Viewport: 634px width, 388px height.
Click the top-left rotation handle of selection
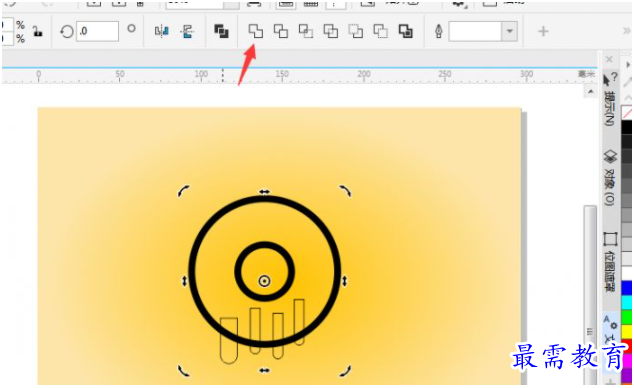[x=184, y=191]
